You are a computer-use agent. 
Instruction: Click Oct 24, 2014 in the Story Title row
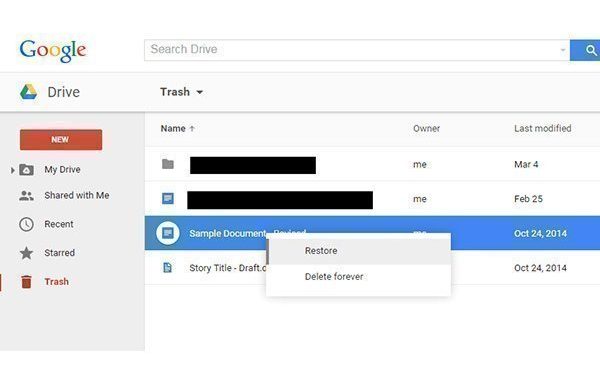(x=540, y=268)
